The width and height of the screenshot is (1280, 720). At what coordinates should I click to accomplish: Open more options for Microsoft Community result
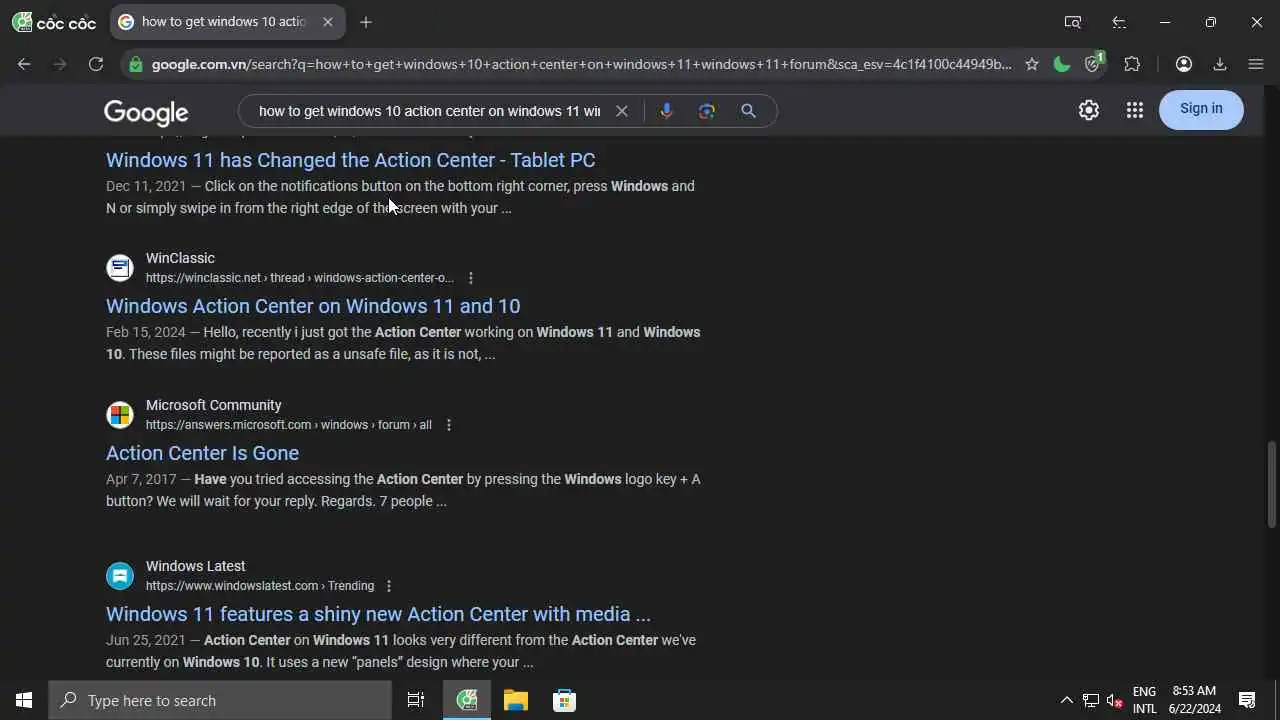pyautogui.click(x=449, y=425)
